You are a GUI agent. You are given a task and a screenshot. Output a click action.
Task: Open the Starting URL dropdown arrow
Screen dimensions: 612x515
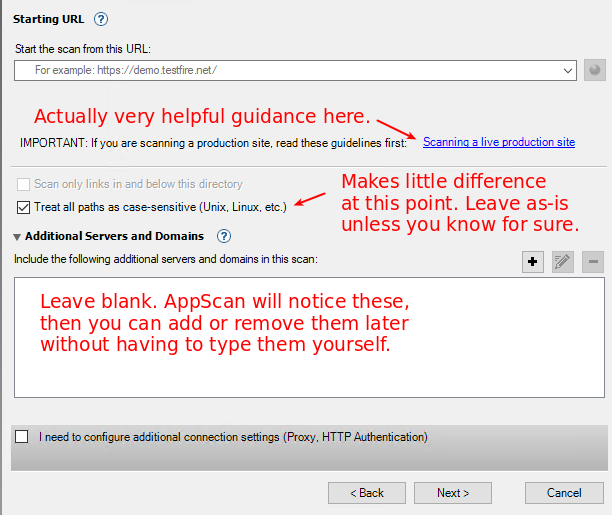coord(568,70)
